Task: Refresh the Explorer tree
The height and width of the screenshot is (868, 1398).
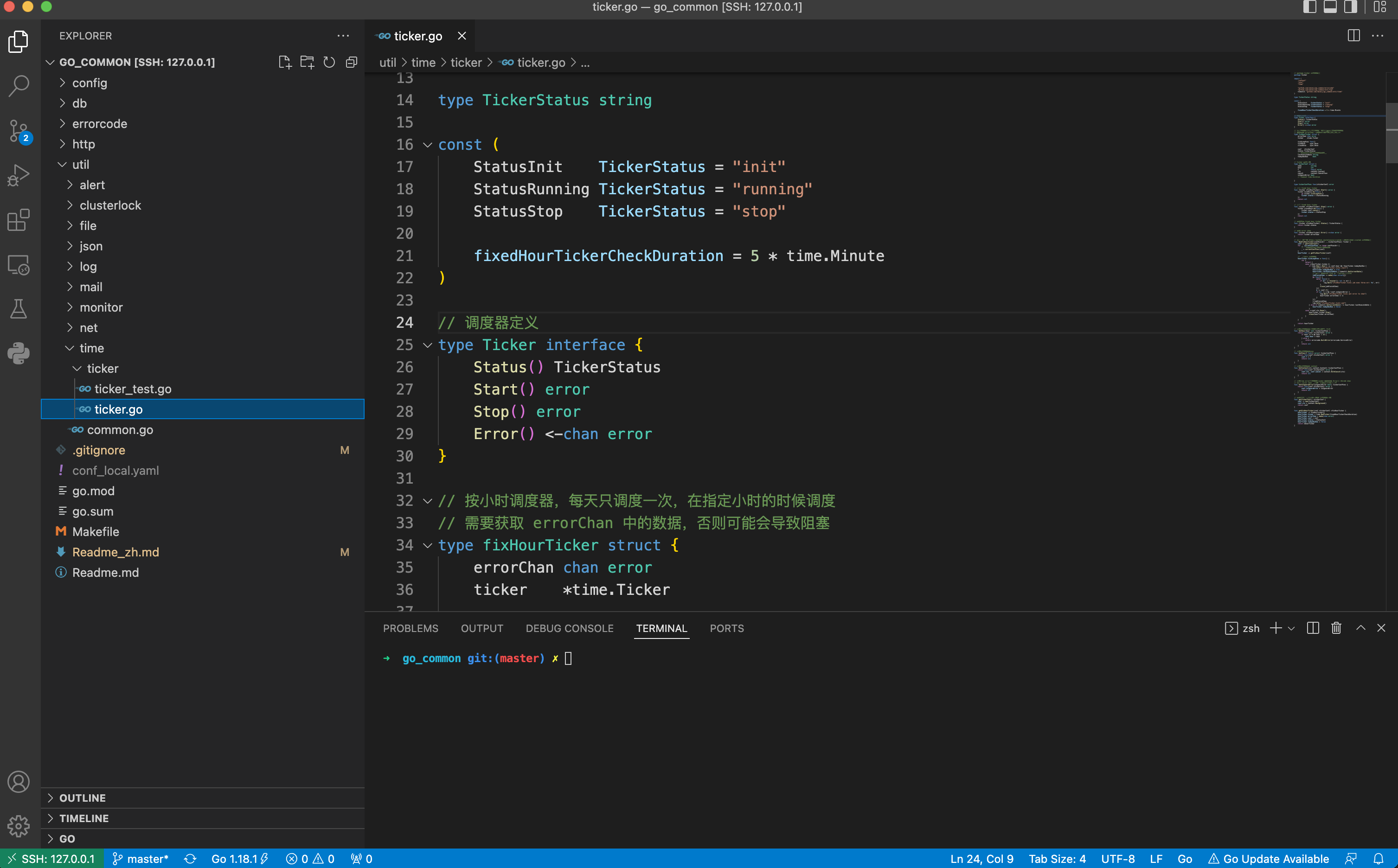Action: [329, 62]
